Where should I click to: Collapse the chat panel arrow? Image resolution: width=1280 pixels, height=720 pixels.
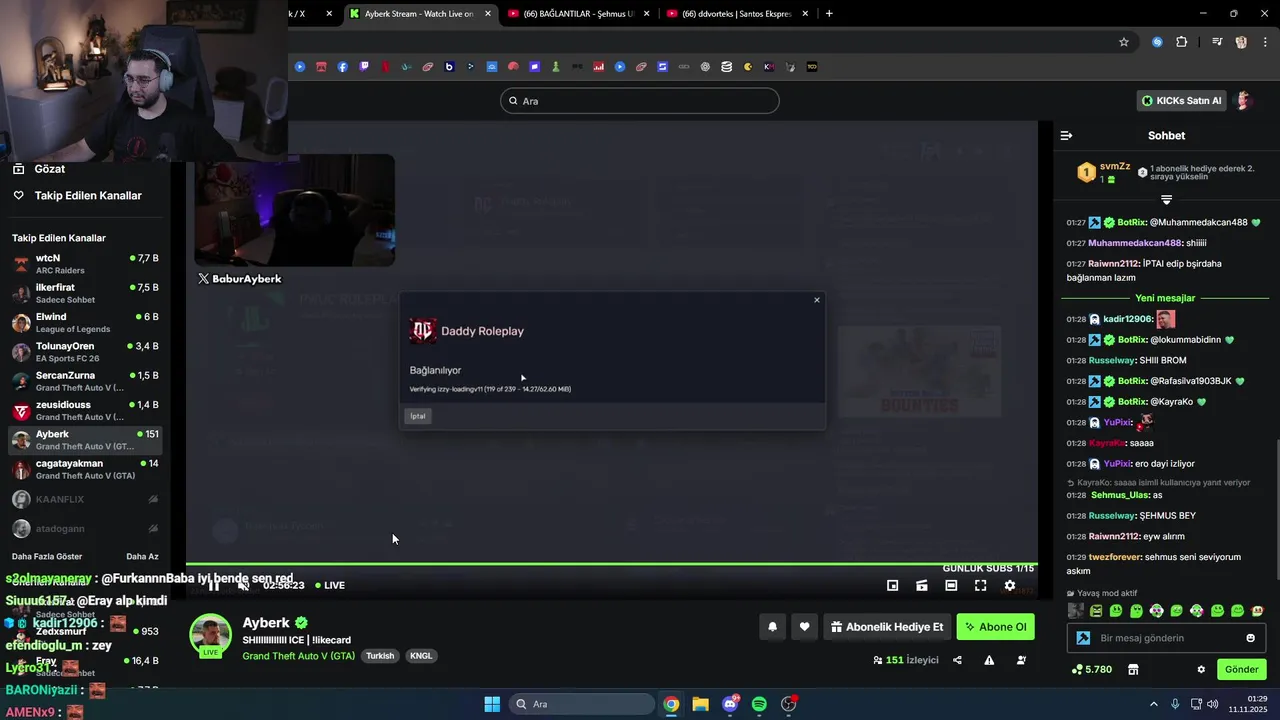(x=1066, y=135)
